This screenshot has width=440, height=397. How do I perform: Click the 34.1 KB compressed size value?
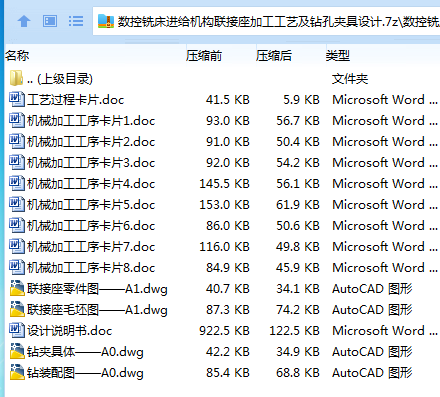point(298,289)
